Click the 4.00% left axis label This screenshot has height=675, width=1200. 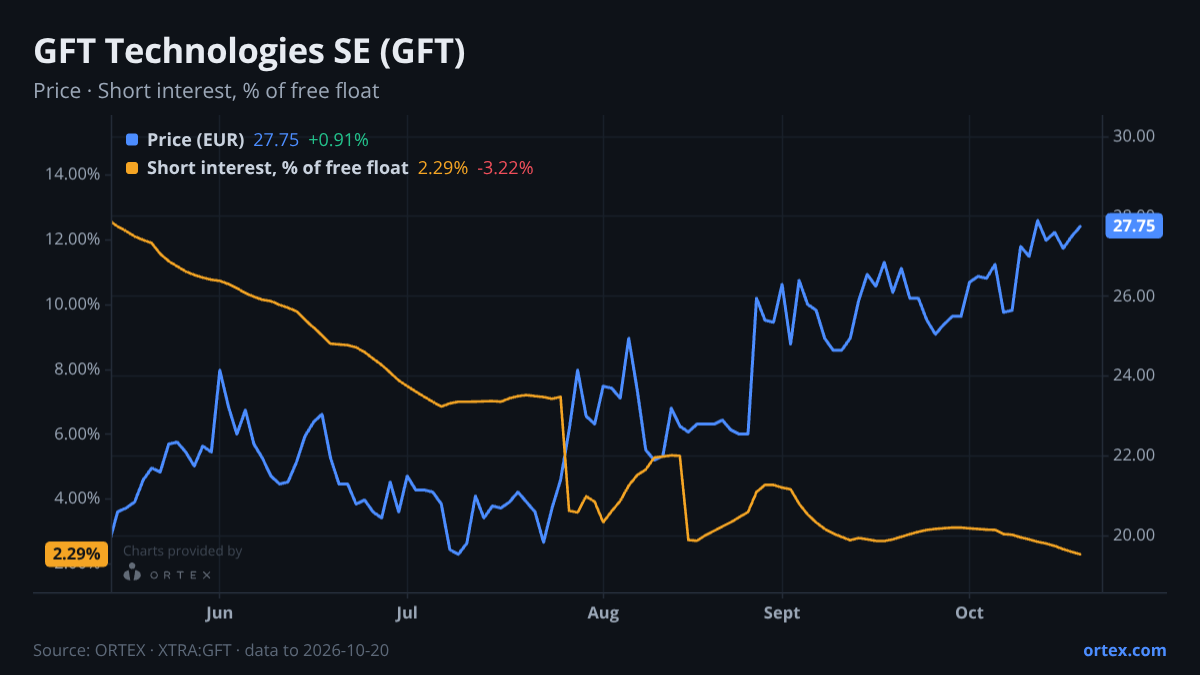point(77,499)
